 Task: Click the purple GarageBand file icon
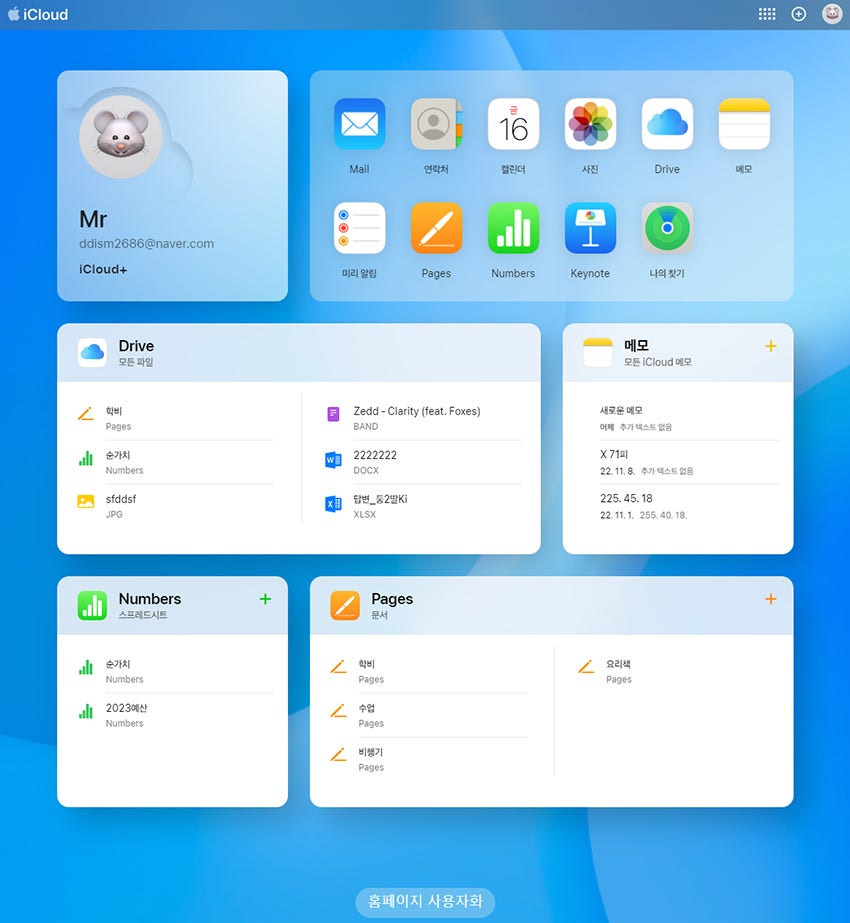tap(333, 414)
